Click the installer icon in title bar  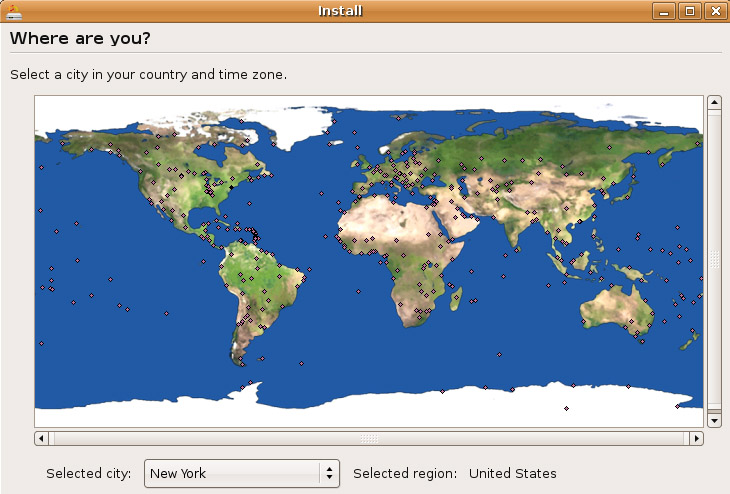(14, 12)
